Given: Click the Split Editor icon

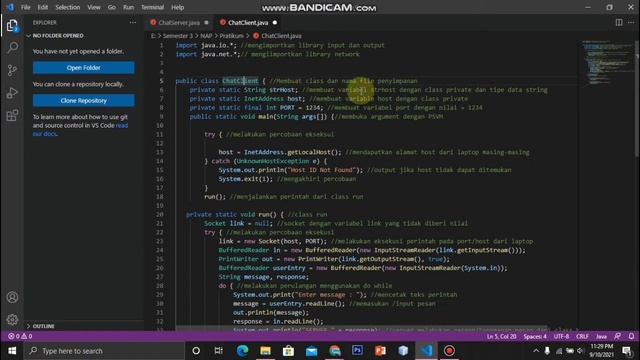Looking at the screenshot, I should click(x=619, y=22).
